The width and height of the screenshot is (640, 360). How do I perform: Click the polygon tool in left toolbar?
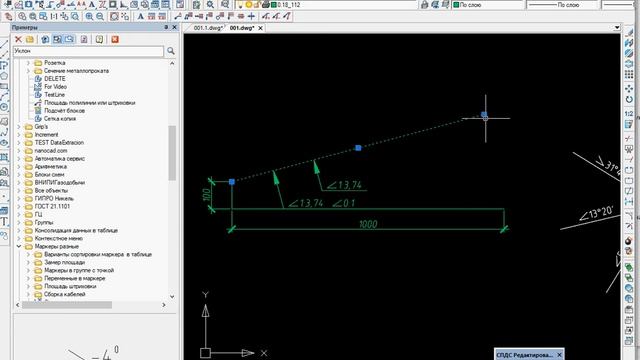tap(4, 76)
